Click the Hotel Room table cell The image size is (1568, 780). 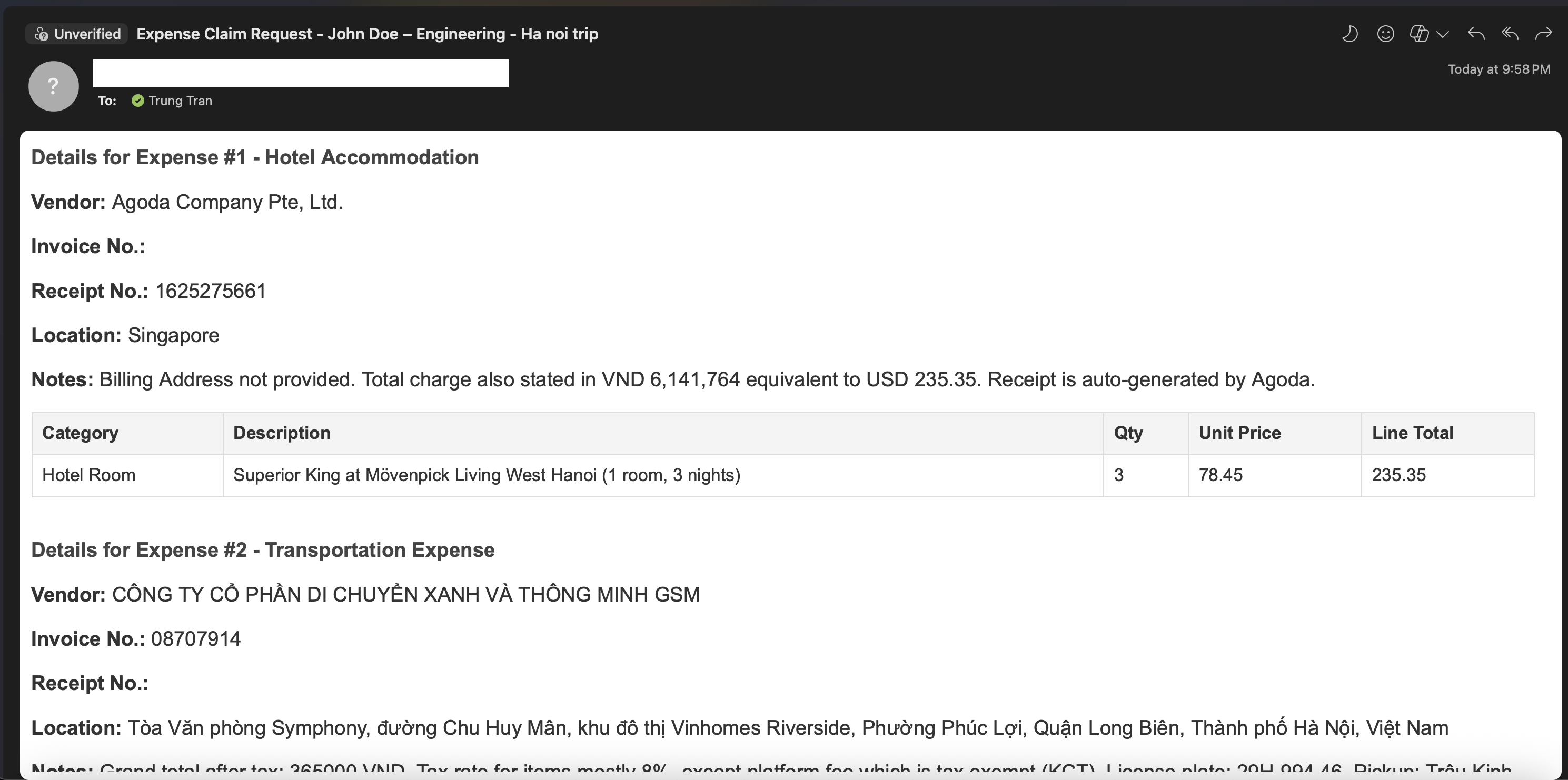pyautogui.click(x=89, y=475)
